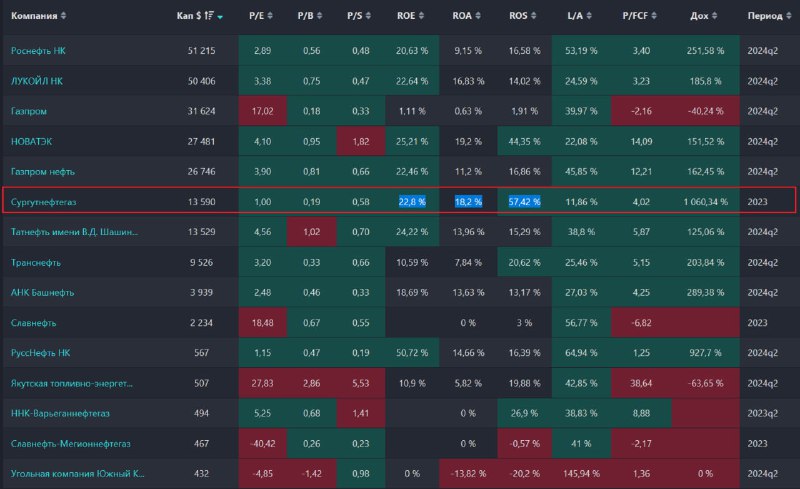Sort by ROS column sort arrows
The height and width of the screenshot is (489, 800).
coord(534,16)
